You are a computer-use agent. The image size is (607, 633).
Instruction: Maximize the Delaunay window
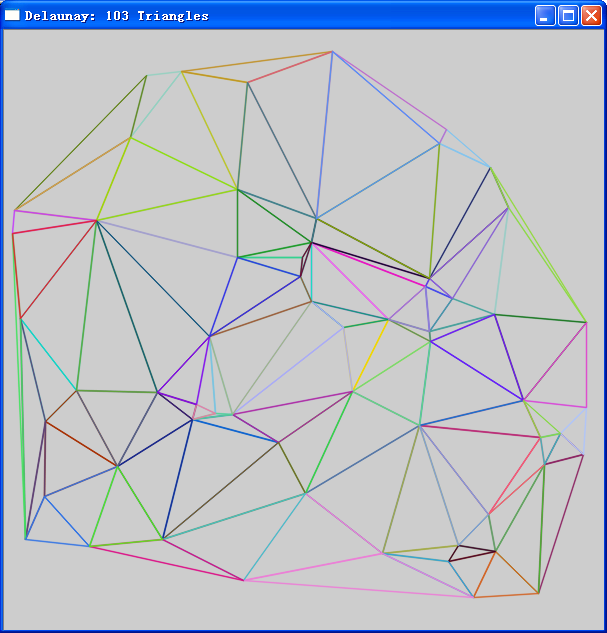[568, 16]
